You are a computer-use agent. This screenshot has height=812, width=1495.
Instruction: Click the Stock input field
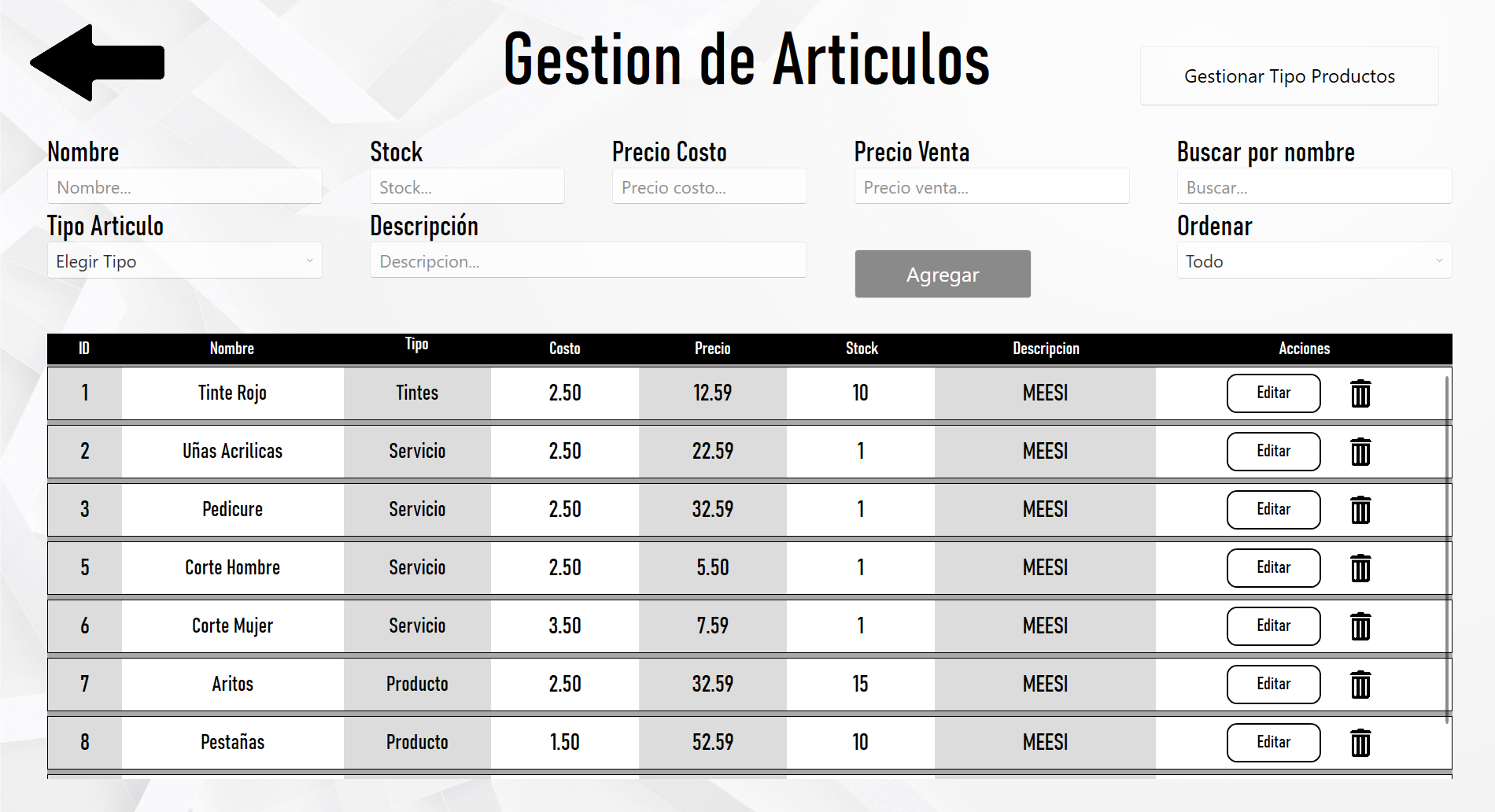pos(467,187)
